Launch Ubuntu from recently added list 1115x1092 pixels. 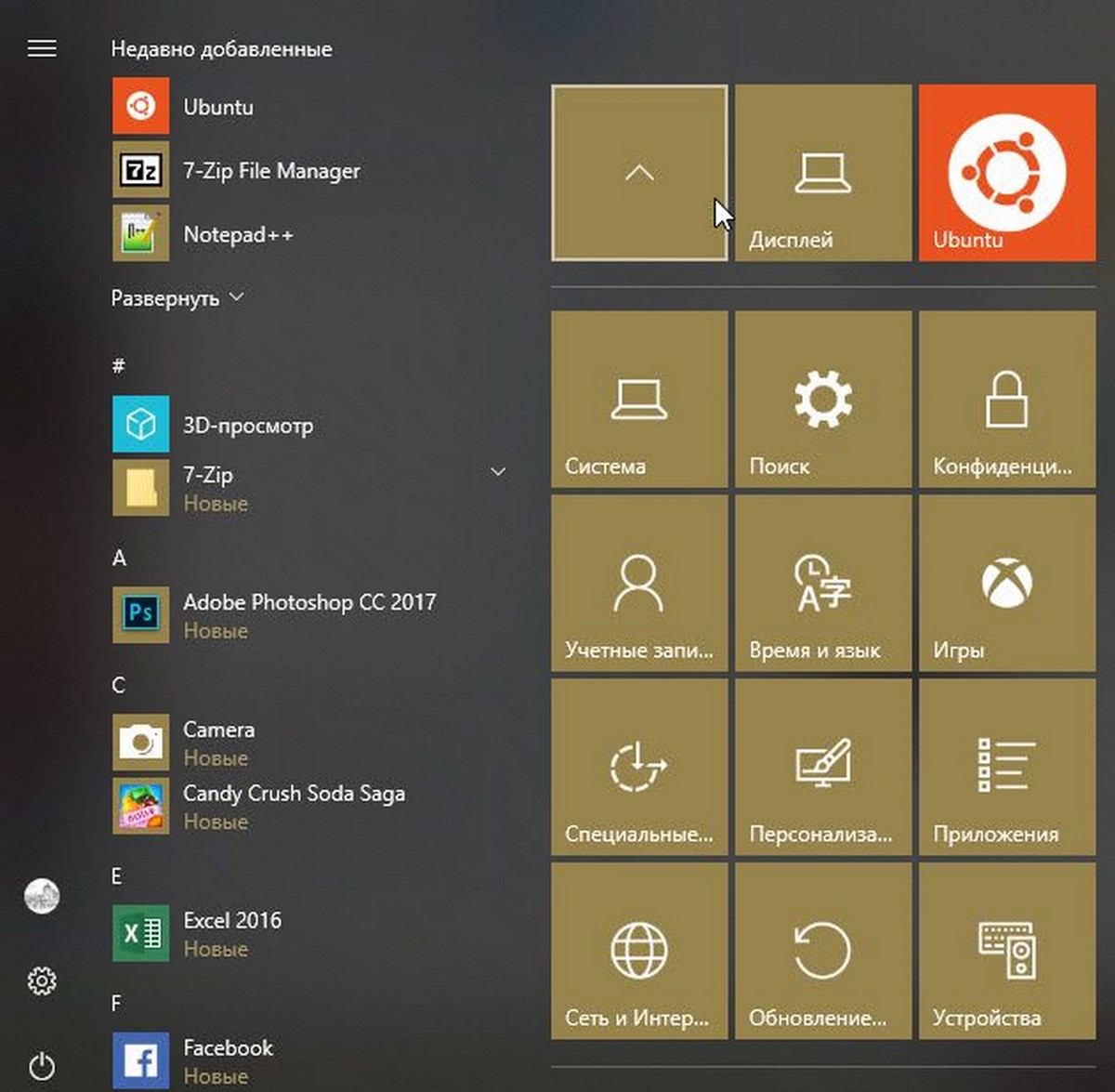(310, 106)
